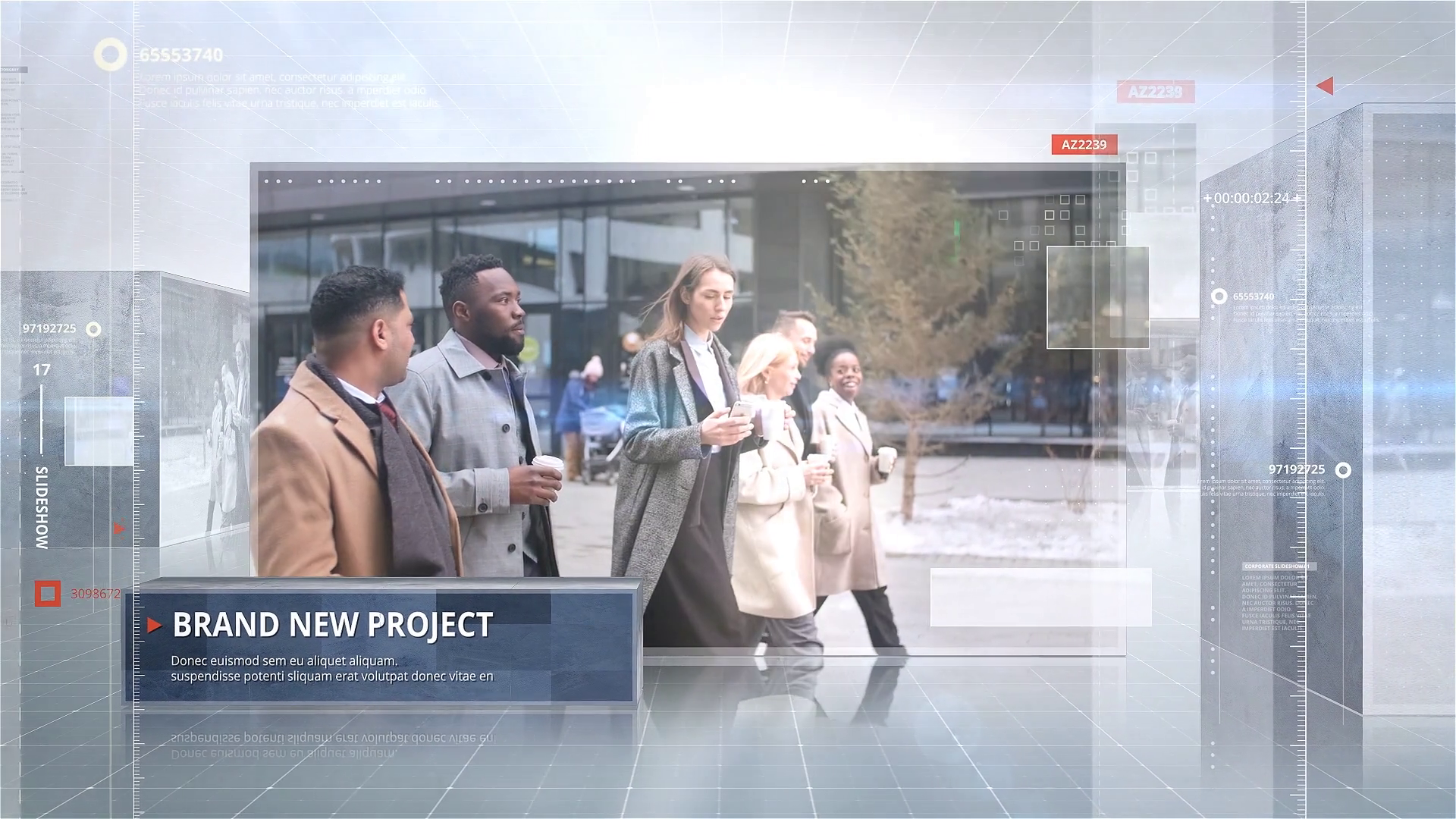The width and height of the screenshot is (1456, 819).
Task: Click the translucent square frame at photo's right edge
Action: coord(1097,297)
